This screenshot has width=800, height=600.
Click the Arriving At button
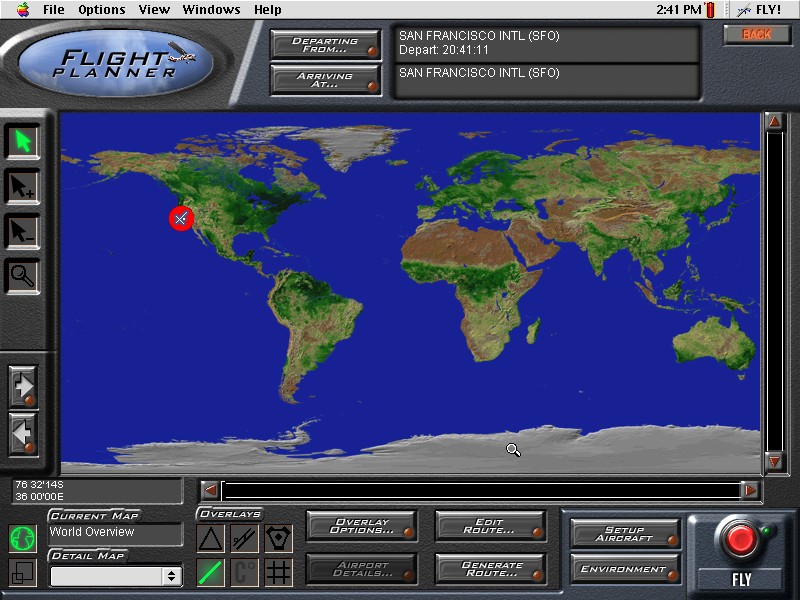tap(326, 80)
